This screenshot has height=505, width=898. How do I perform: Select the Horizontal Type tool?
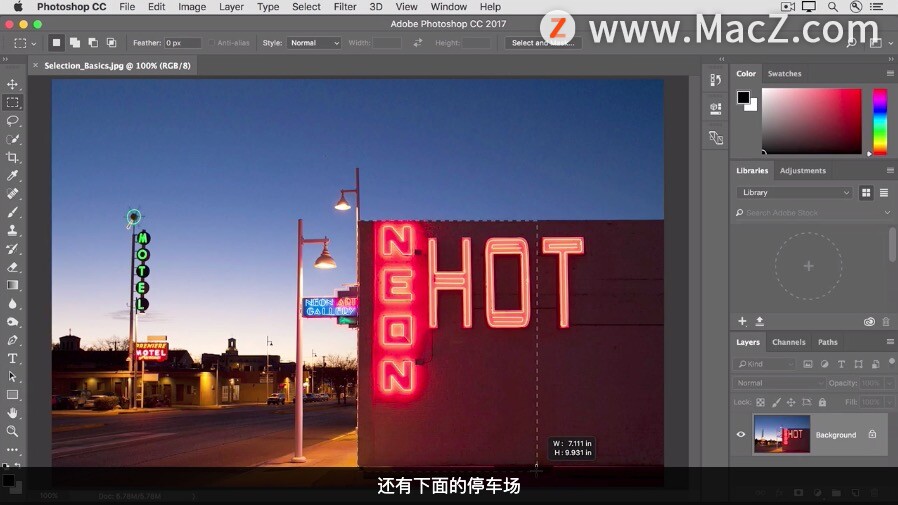click(12, 358)
